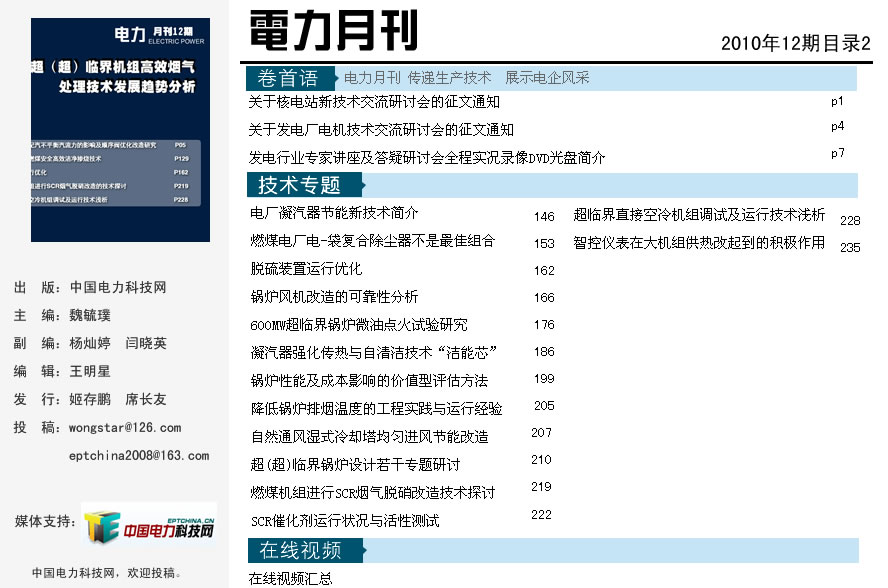Open article 关于发电厂电机技术交流研讨会的征文通知
The image size is (888, 588).
[x=381, y=130]
